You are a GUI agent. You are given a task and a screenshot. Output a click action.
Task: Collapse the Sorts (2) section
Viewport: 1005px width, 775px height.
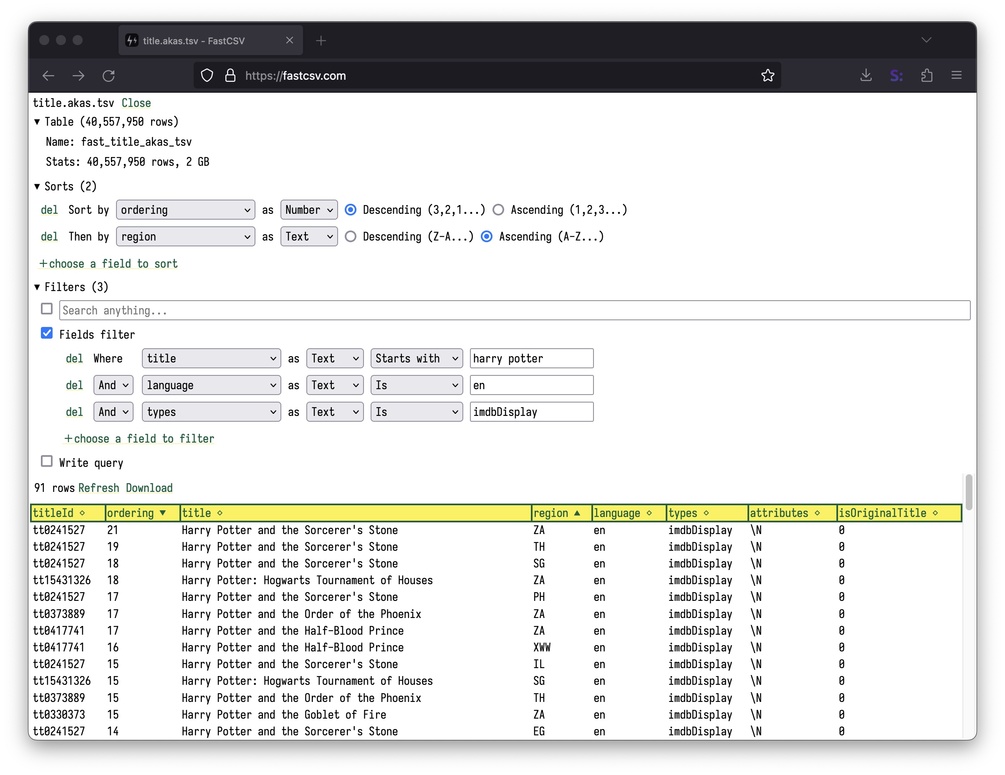click(37, 187)
